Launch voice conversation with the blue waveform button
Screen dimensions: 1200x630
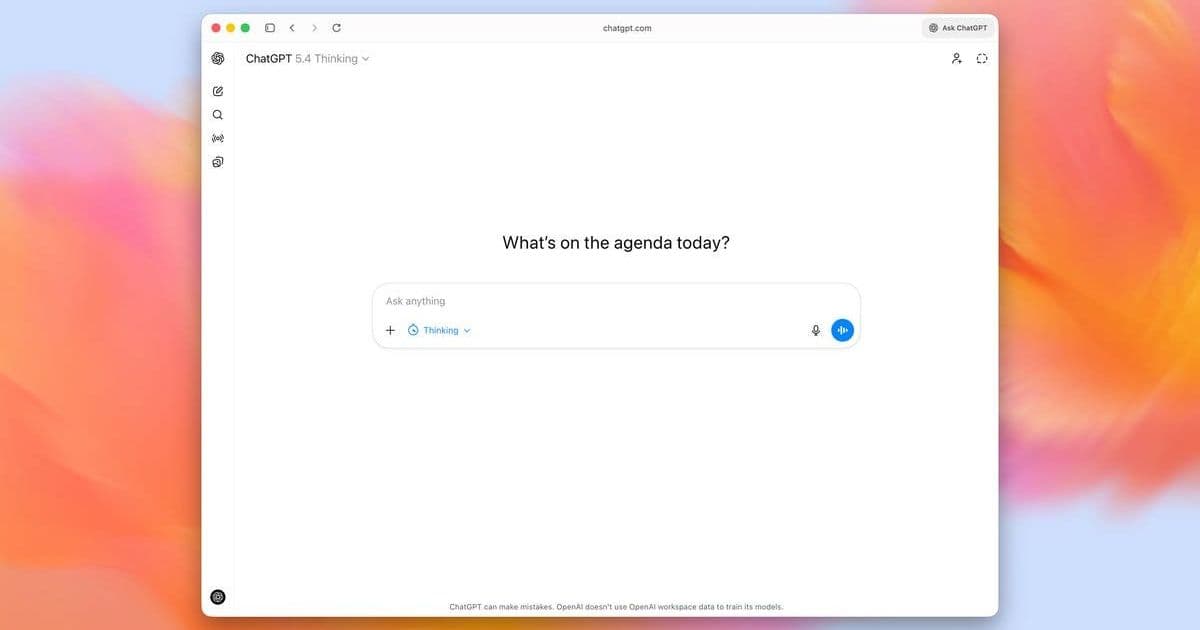(x=841, y=329)
